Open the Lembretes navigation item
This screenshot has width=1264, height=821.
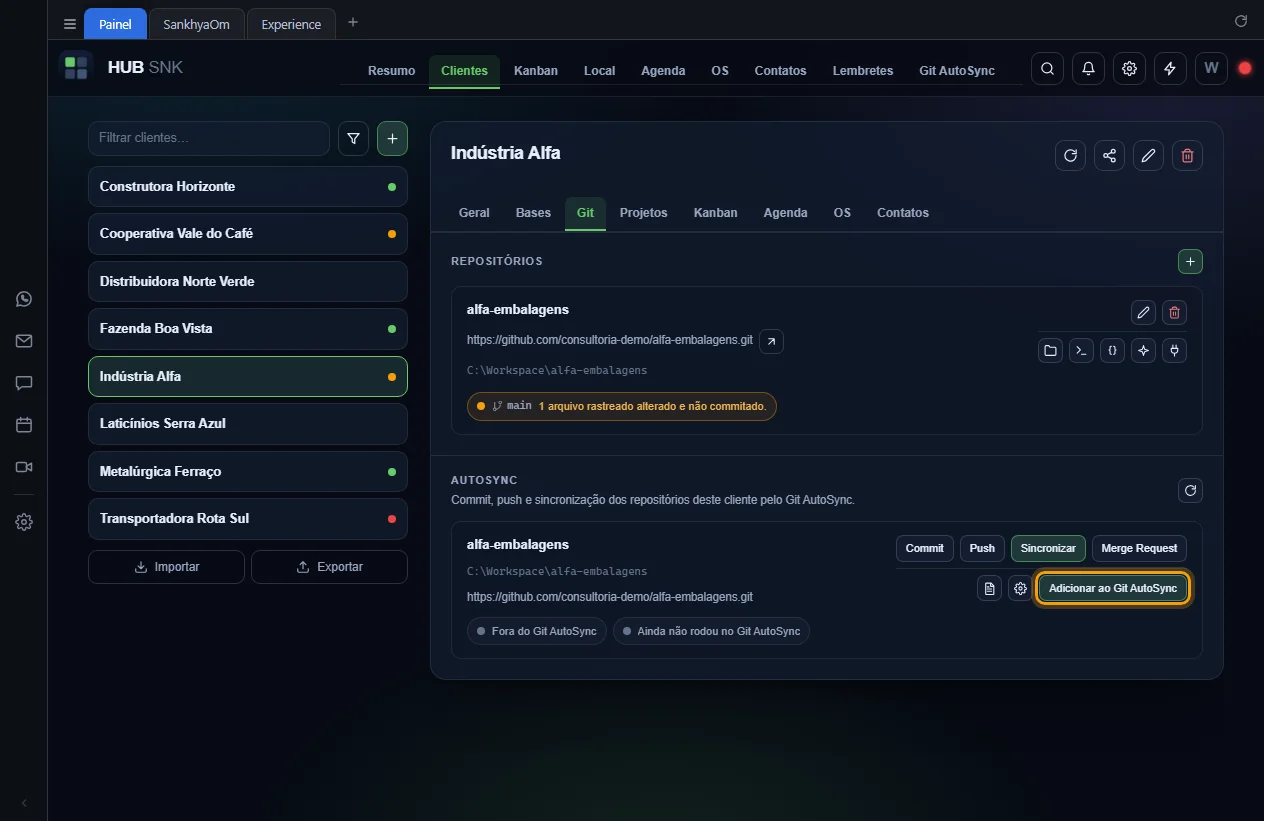click(862, 71)
